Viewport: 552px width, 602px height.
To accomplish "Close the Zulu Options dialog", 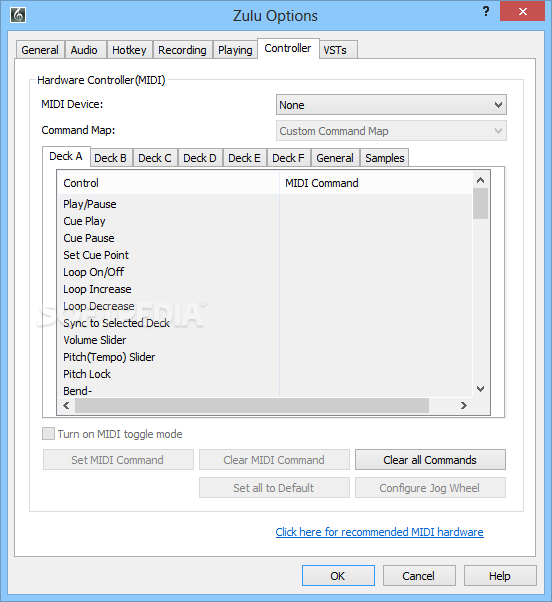I will click(522, 11).
